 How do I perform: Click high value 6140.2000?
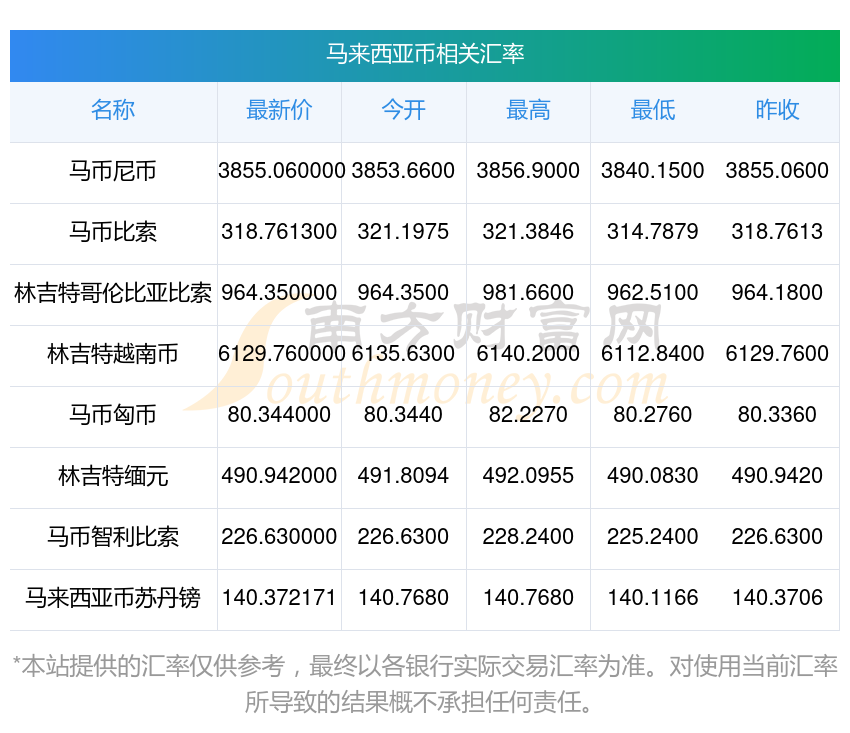tap(528, 354)
